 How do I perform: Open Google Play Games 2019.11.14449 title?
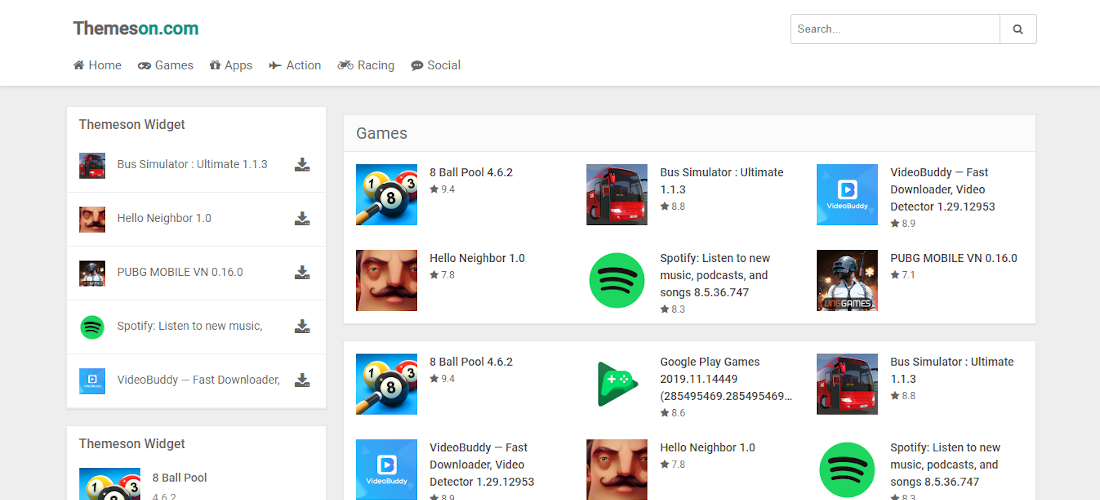tap(727, 379)
